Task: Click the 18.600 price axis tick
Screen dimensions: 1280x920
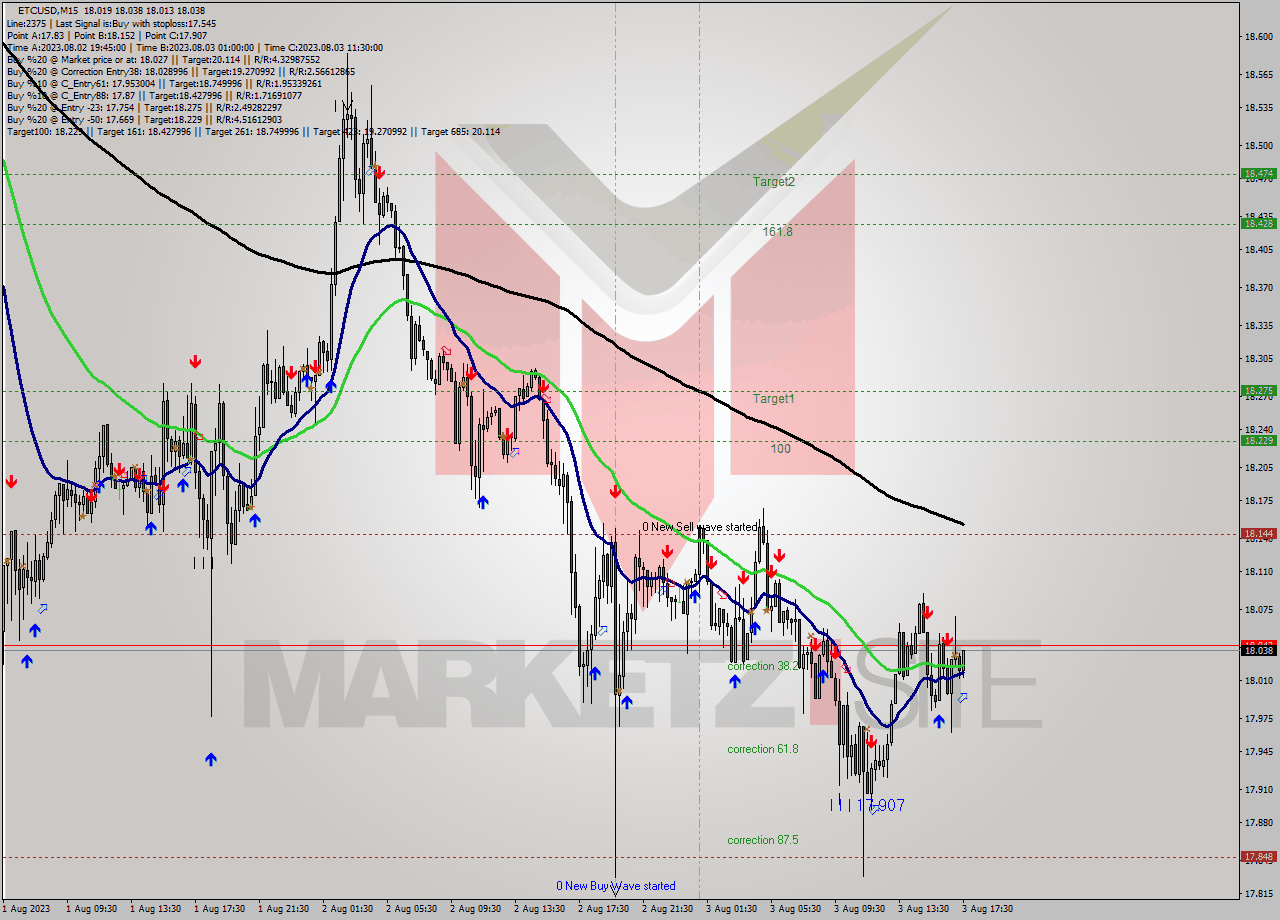Action: (x=1258, y=37)
